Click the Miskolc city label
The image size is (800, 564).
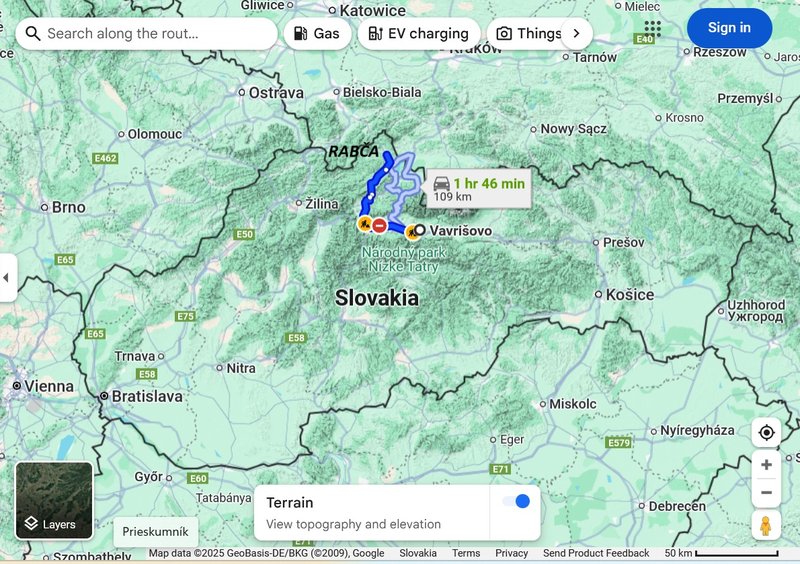coord(572,404)
